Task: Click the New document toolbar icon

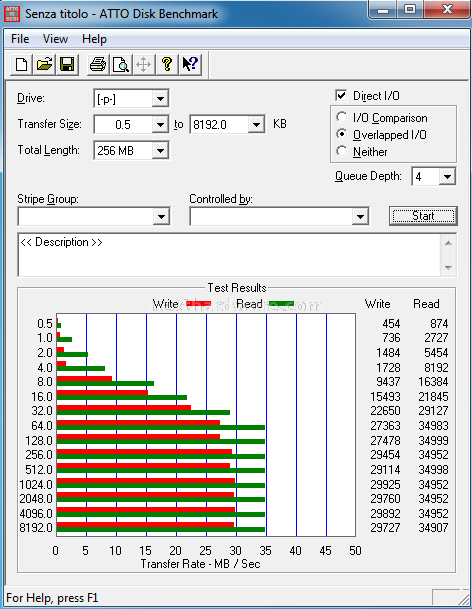Action: click(21, 64)
